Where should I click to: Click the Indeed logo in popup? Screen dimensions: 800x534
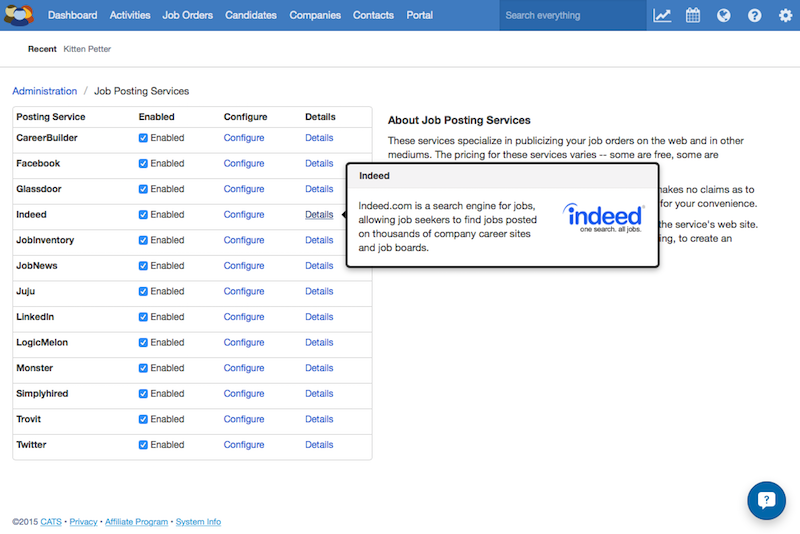tap(602, 217)
